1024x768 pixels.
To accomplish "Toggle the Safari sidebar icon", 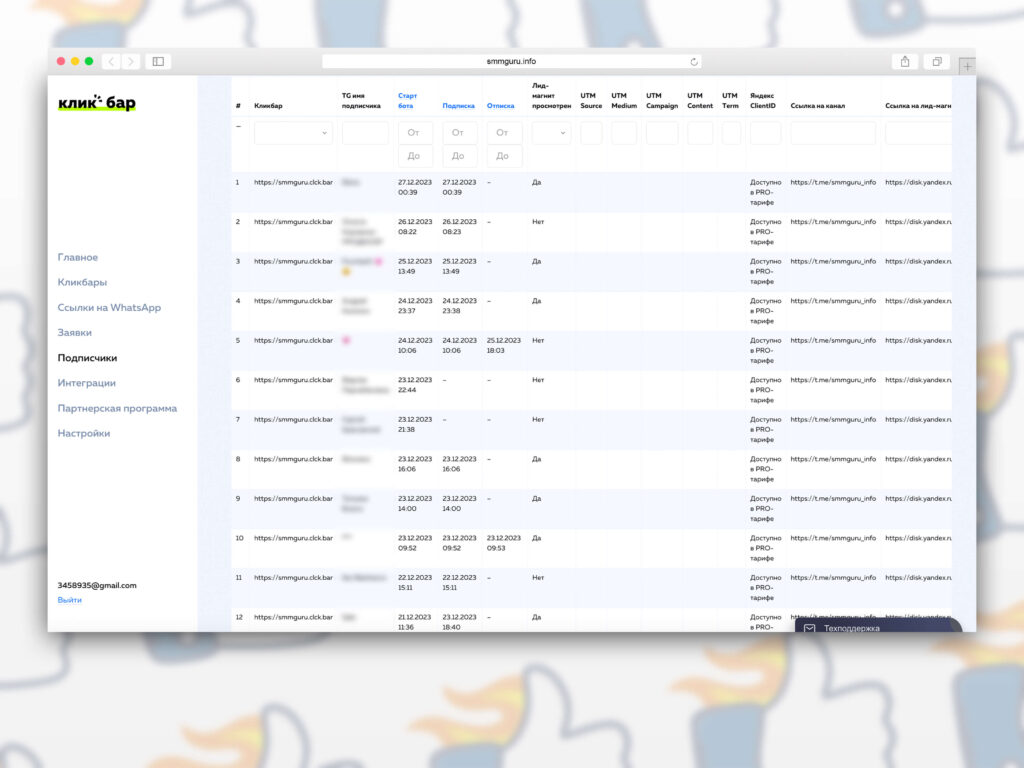I will click(x=158, y=61).
